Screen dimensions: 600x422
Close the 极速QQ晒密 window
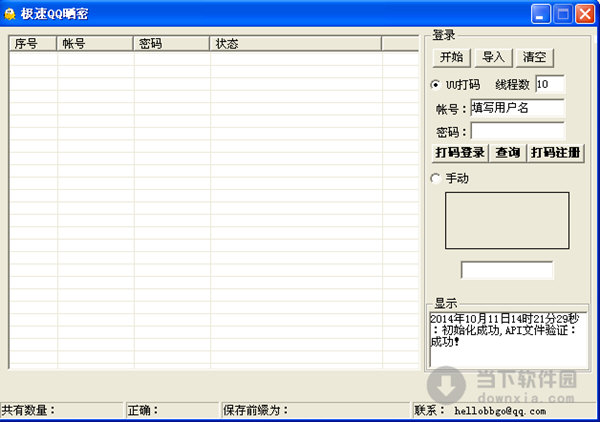click(x=585, y=14)
